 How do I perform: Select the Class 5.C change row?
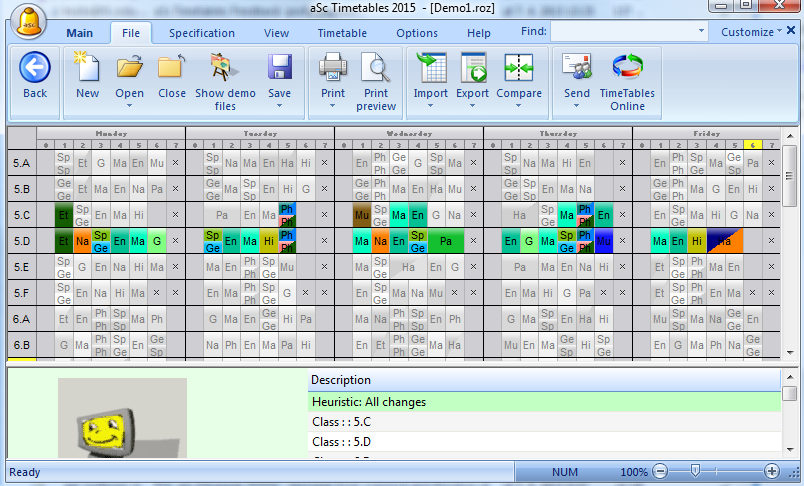(x=544, y=422)
